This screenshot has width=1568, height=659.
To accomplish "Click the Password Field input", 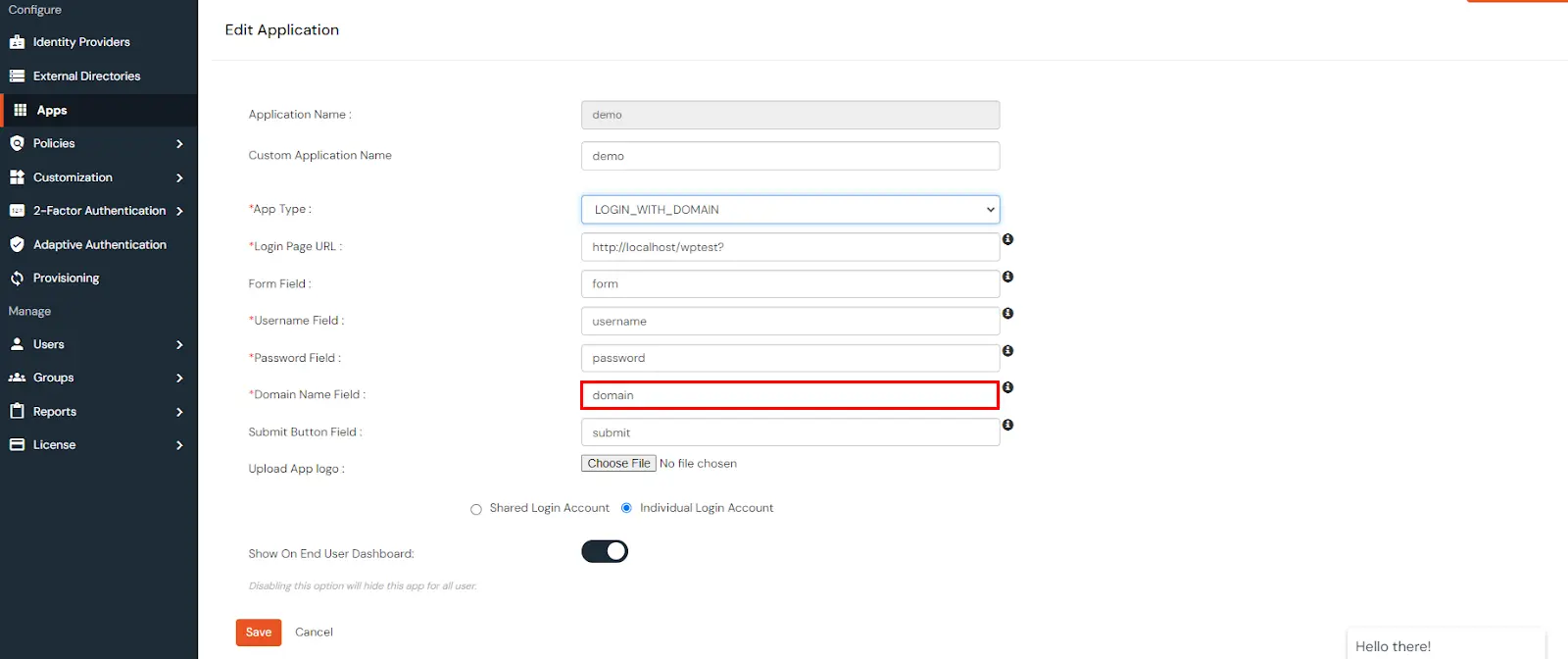I will [790, 358].
